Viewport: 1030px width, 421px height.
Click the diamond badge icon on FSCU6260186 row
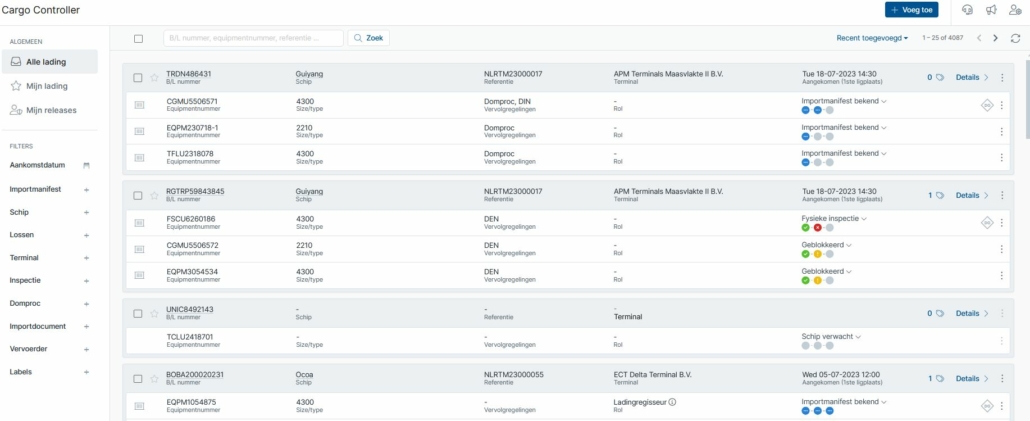pos(987,223)
